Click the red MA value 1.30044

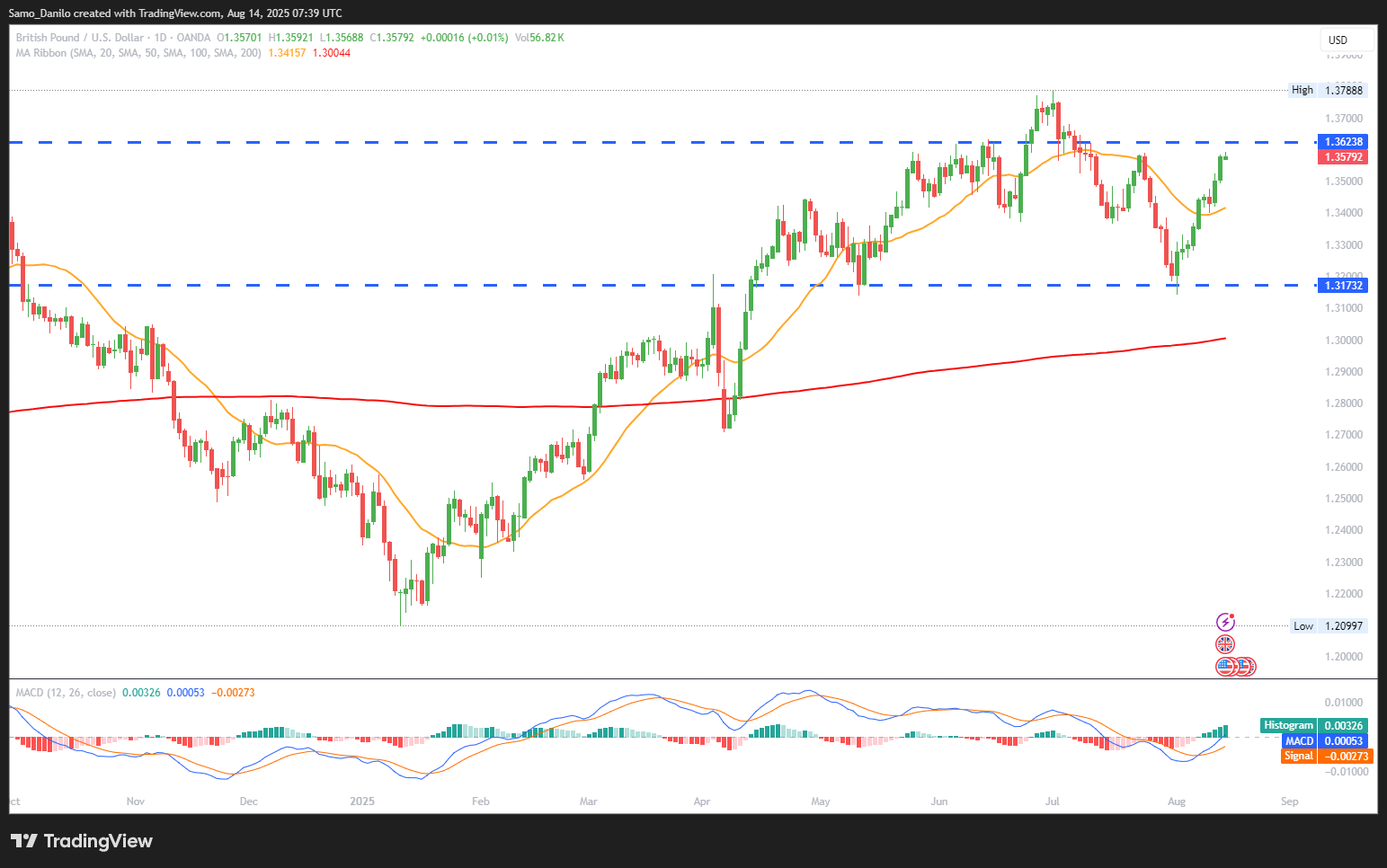[x=332, y=53]
